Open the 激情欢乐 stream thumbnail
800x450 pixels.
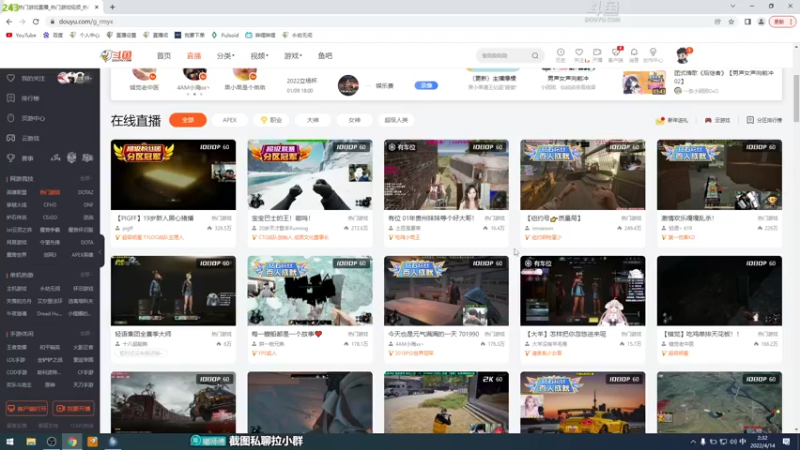pyautogui.click(x=719, y=174)
